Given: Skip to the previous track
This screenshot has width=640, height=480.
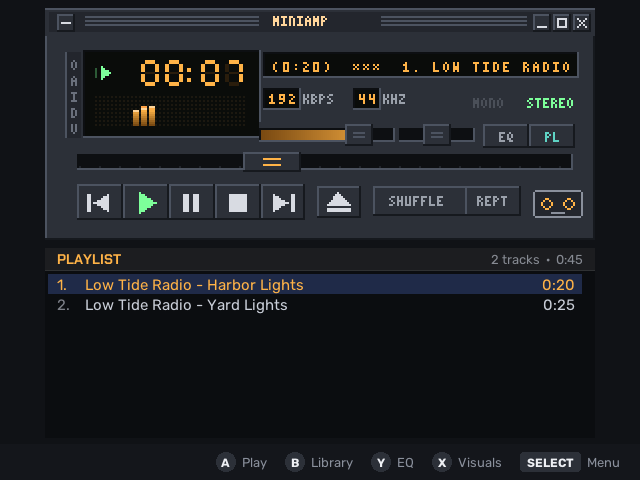Looking at the screenshot, I should [99, 202].
